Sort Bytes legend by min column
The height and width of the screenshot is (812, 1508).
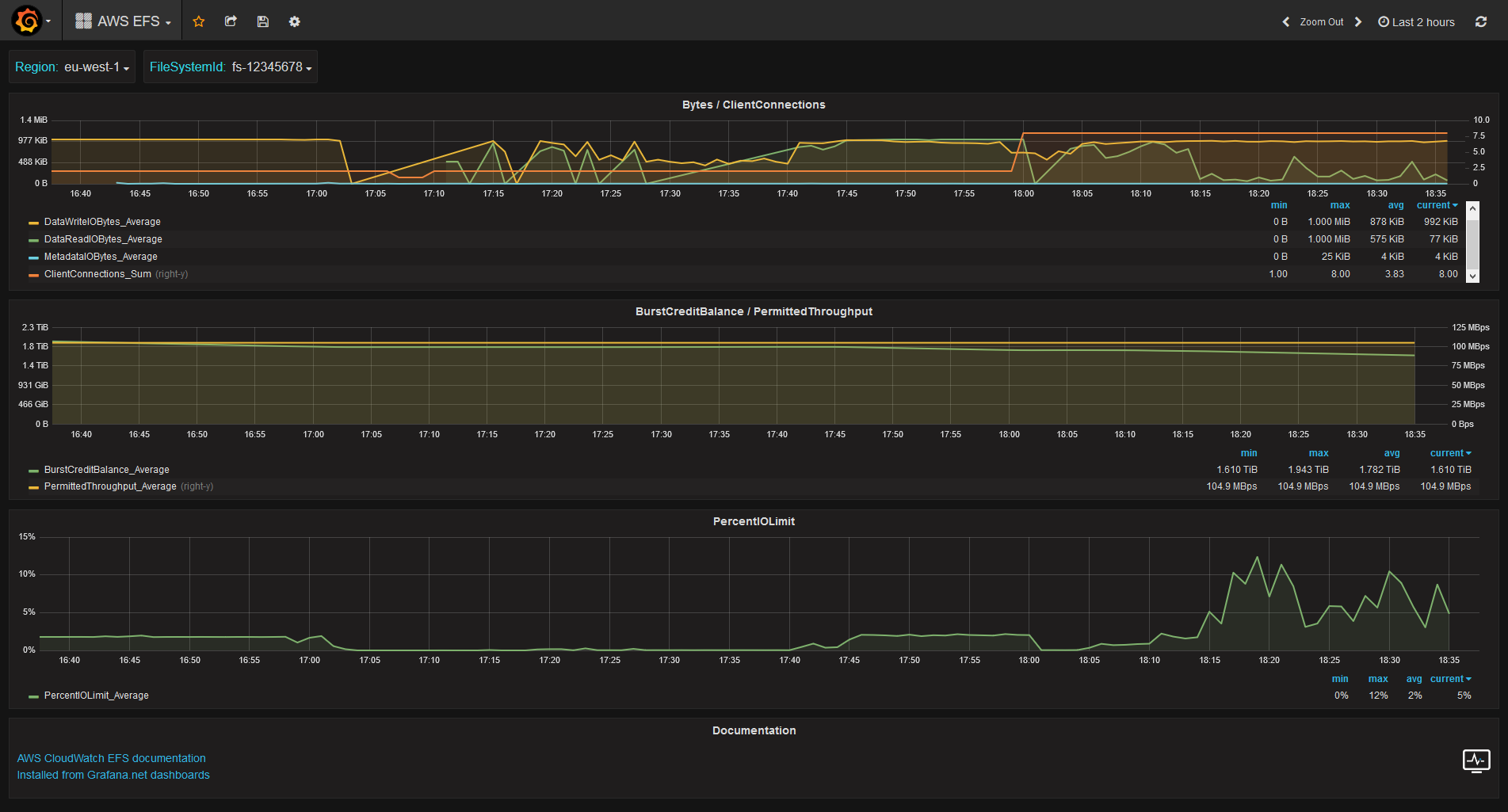click(x=1279, y=205)
